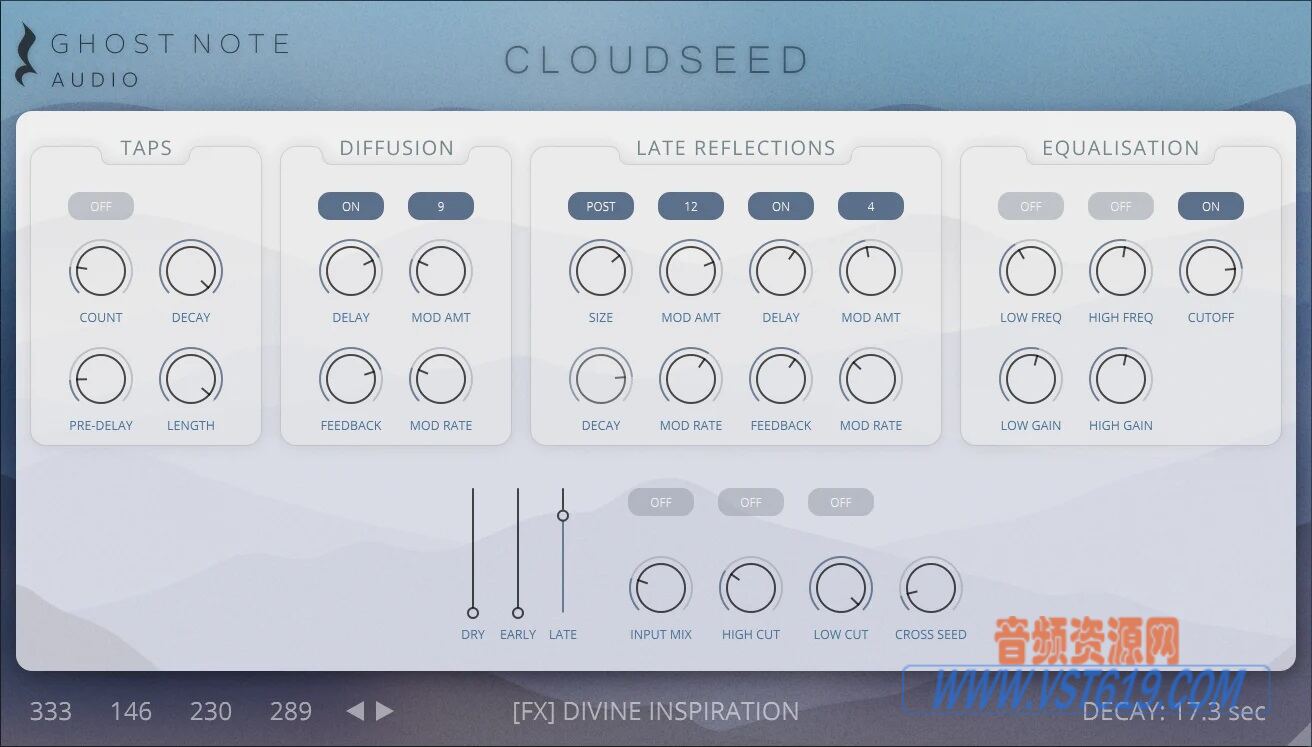Screen dimensions: 1312x747
Task: Click seed value 289
Action: 291,711
